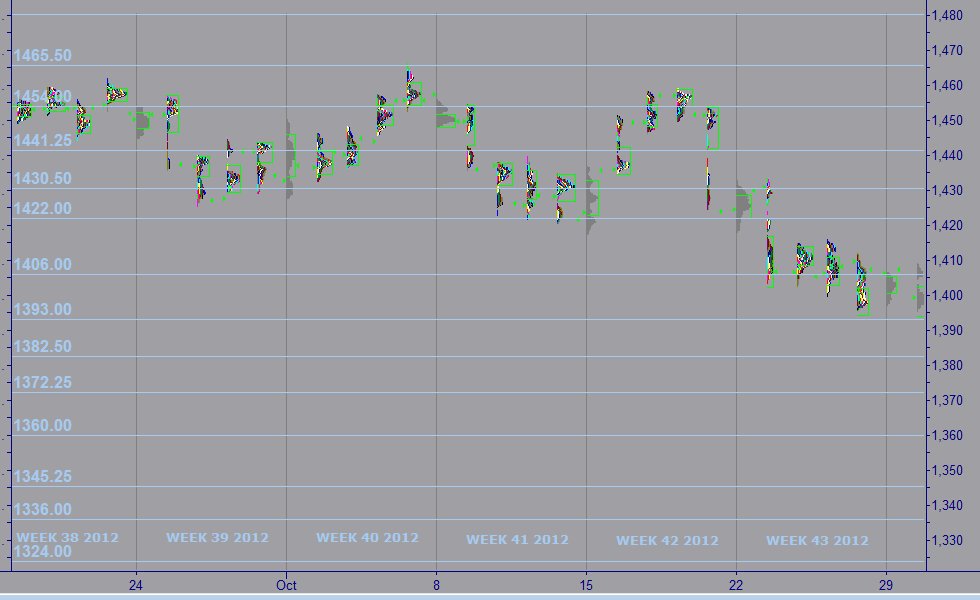Select the 1372.25 price level label
This screenshot has width=980, height=600.
(x=42, y=383)
